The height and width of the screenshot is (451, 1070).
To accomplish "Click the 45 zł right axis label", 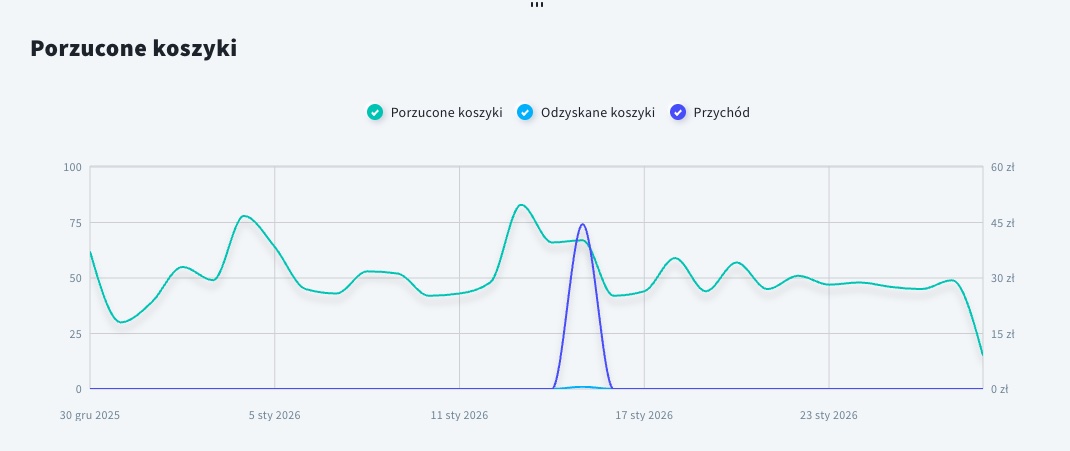I will point(1003,223).
